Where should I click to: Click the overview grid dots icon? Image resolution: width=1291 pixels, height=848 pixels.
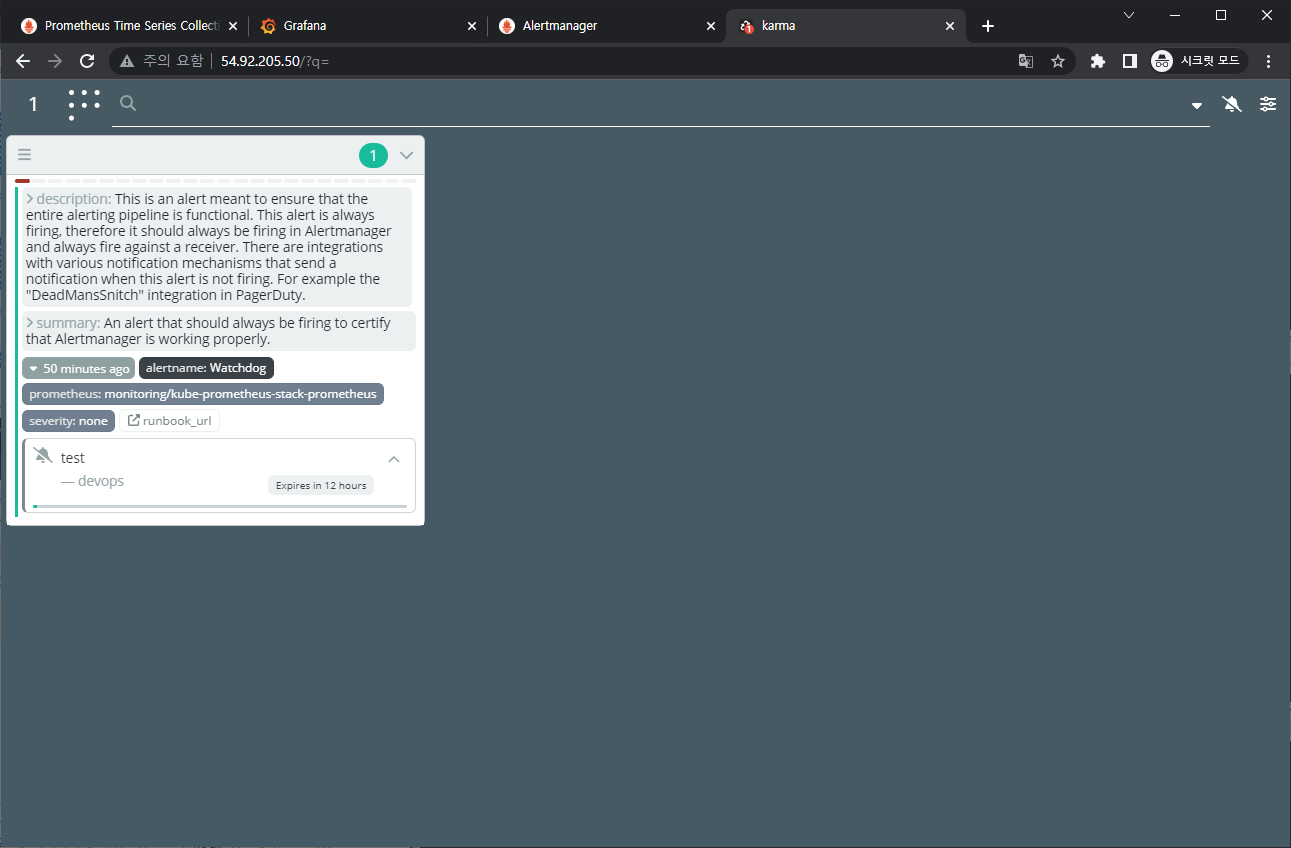pyautogui.click(x=84, y=104)
